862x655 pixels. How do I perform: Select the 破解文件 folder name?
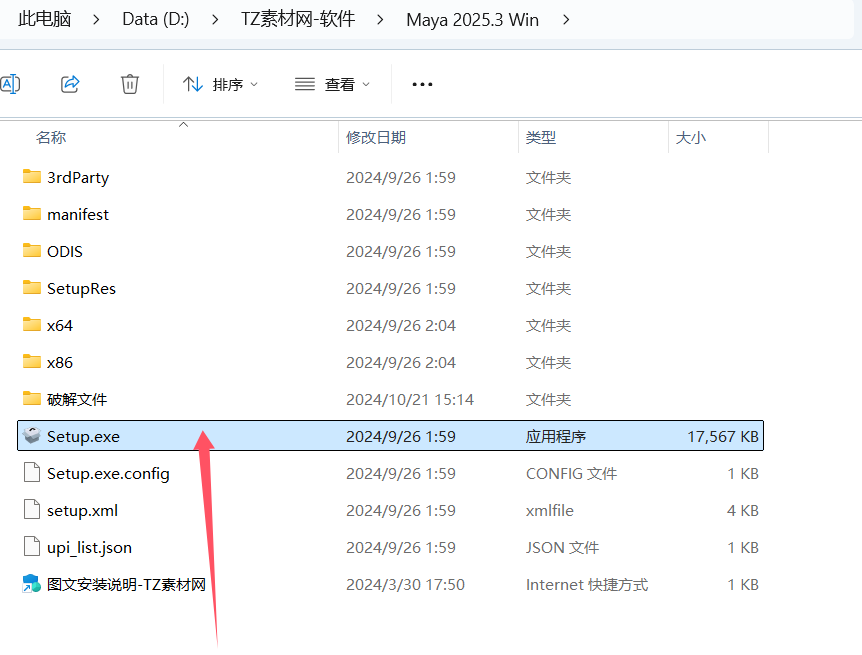(77, 399)
